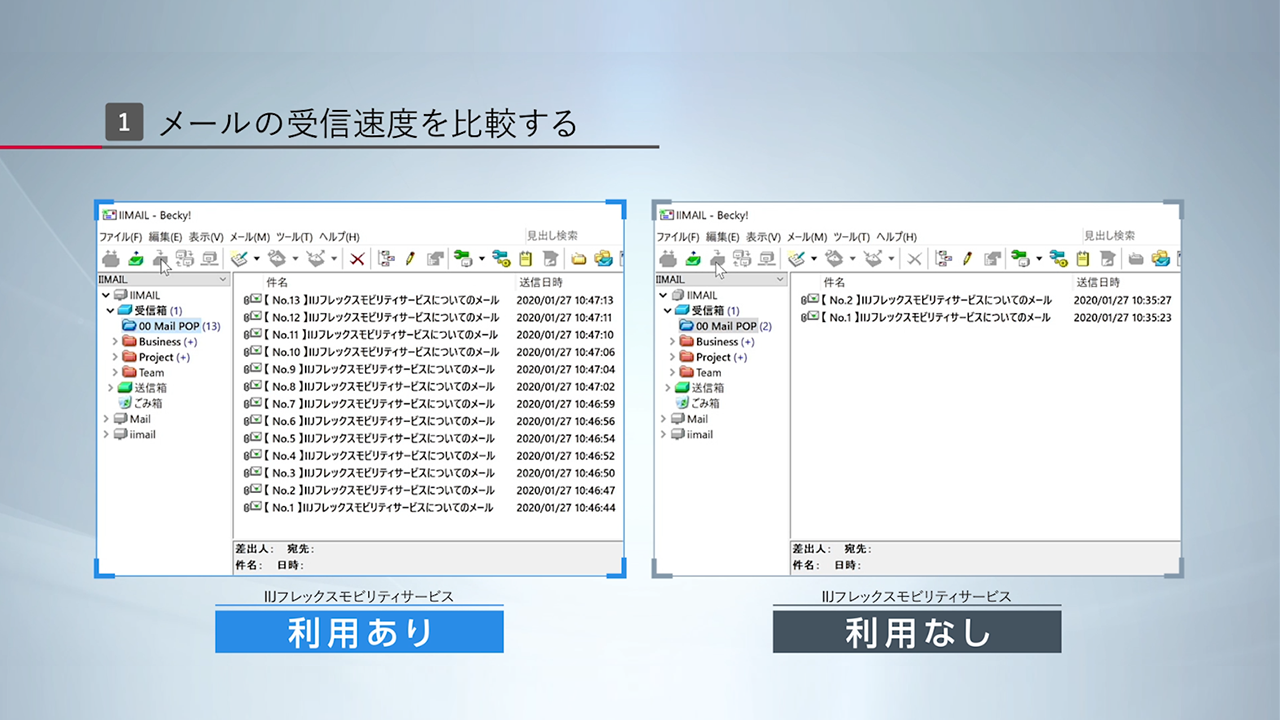Click the blue-and-yellow folders icon in 利用あり window
The height and width of the screenshot is (720, 1280).
(603, 258)
